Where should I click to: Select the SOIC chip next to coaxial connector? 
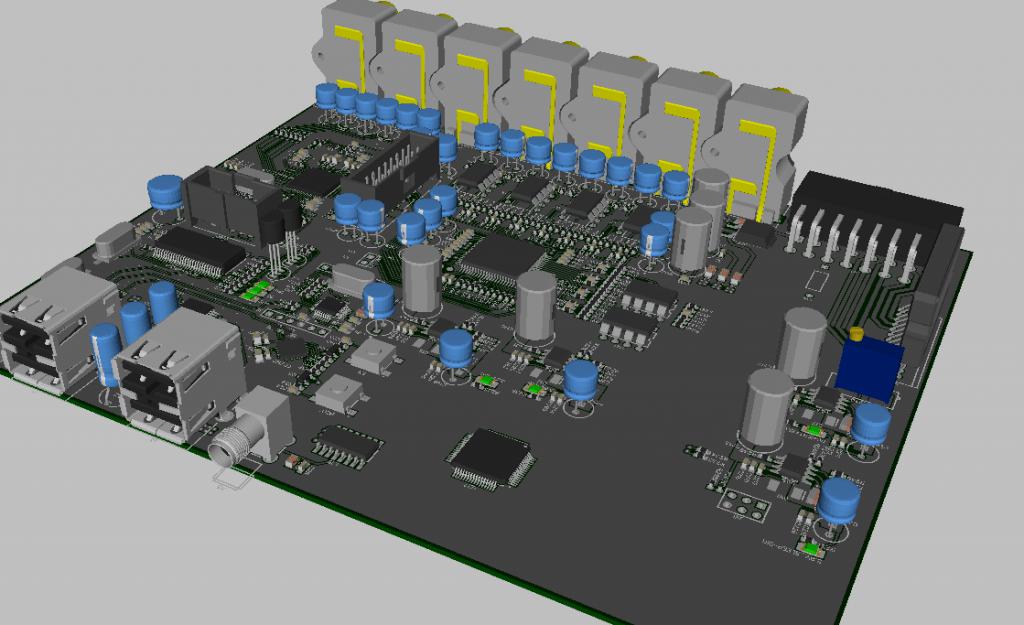tap(346, 445)
